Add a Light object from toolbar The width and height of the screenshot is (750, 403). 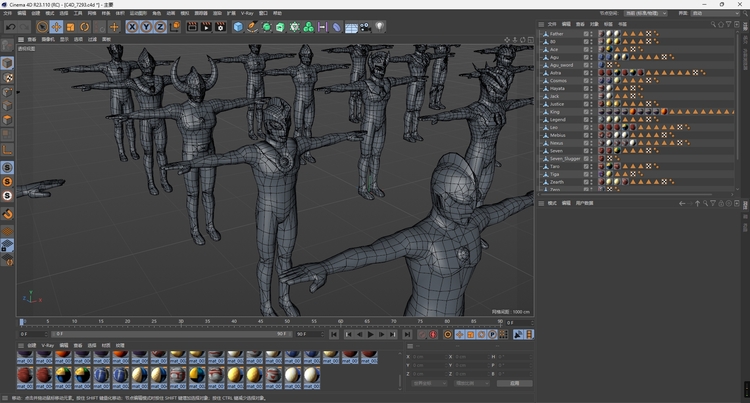[379, 27]
